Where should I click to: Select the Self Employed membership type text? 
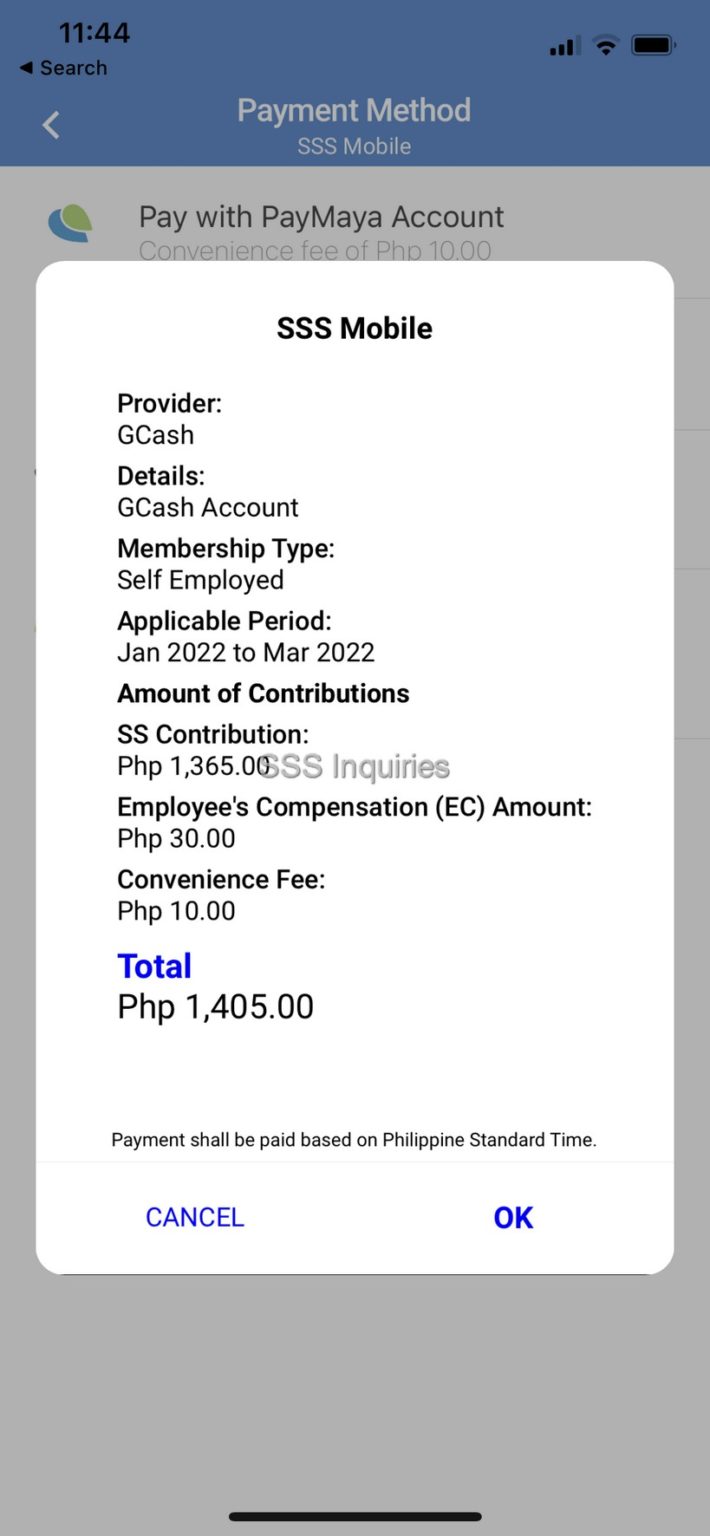(x=201, y=580)
